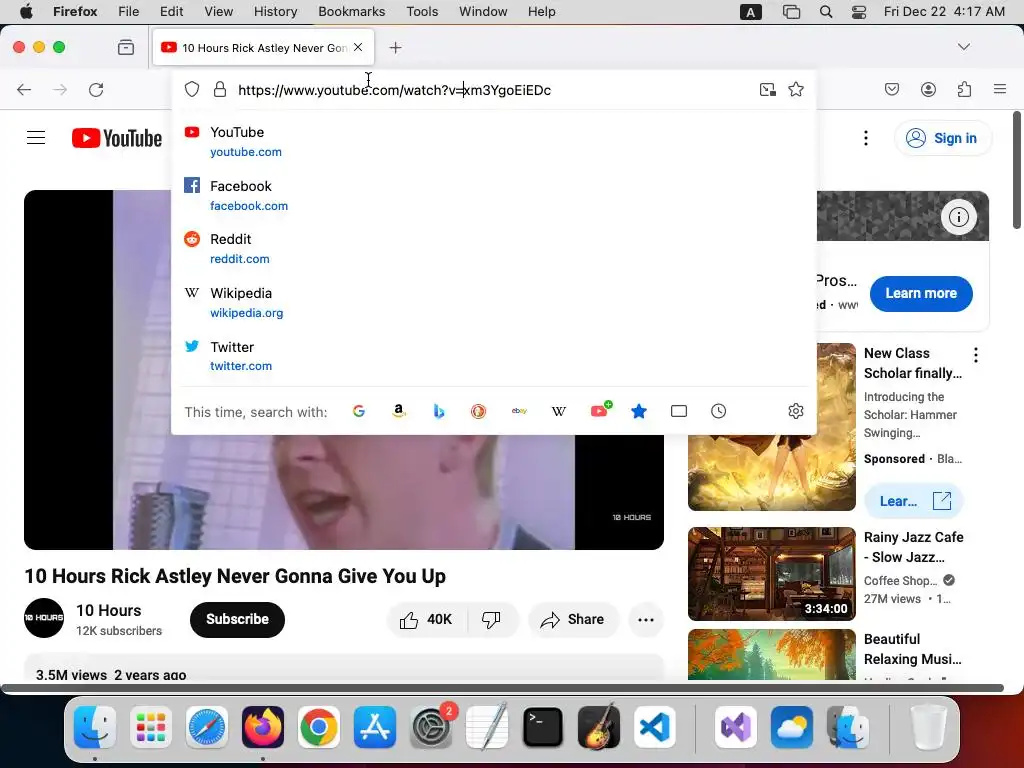Open the Firefox application hamburger menu
This screenshot has width=1024, height=768.
point(999,89)
